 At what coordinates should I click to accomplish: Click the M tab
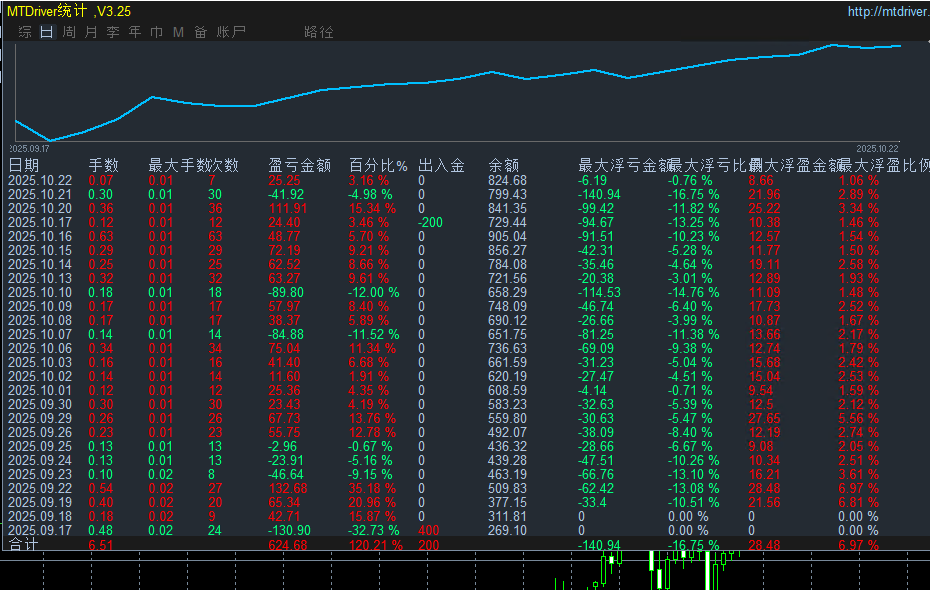[x=178, y=32]
